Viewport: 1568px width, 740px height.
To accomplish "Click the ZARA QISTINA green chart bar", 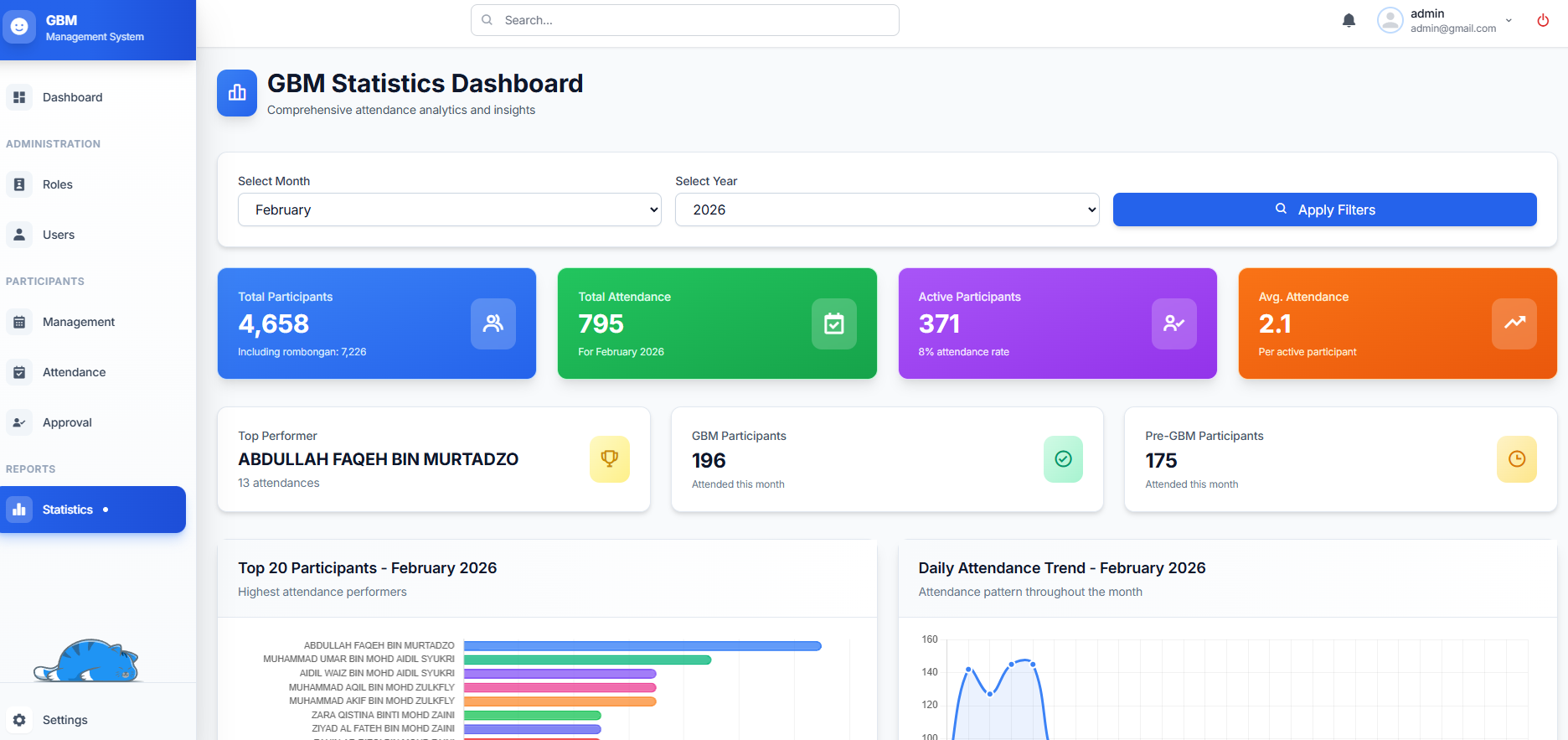I will click(x=533, y=715).
